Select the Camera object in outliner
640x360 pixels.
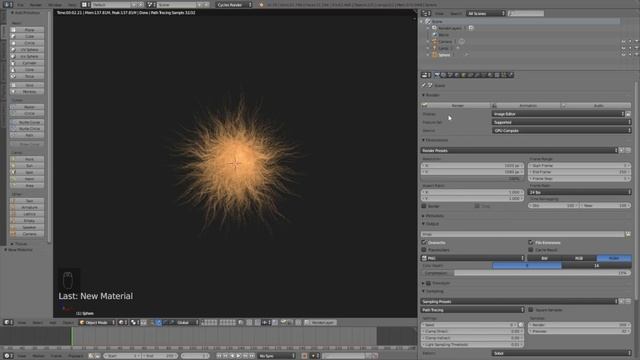pos(445,41)
